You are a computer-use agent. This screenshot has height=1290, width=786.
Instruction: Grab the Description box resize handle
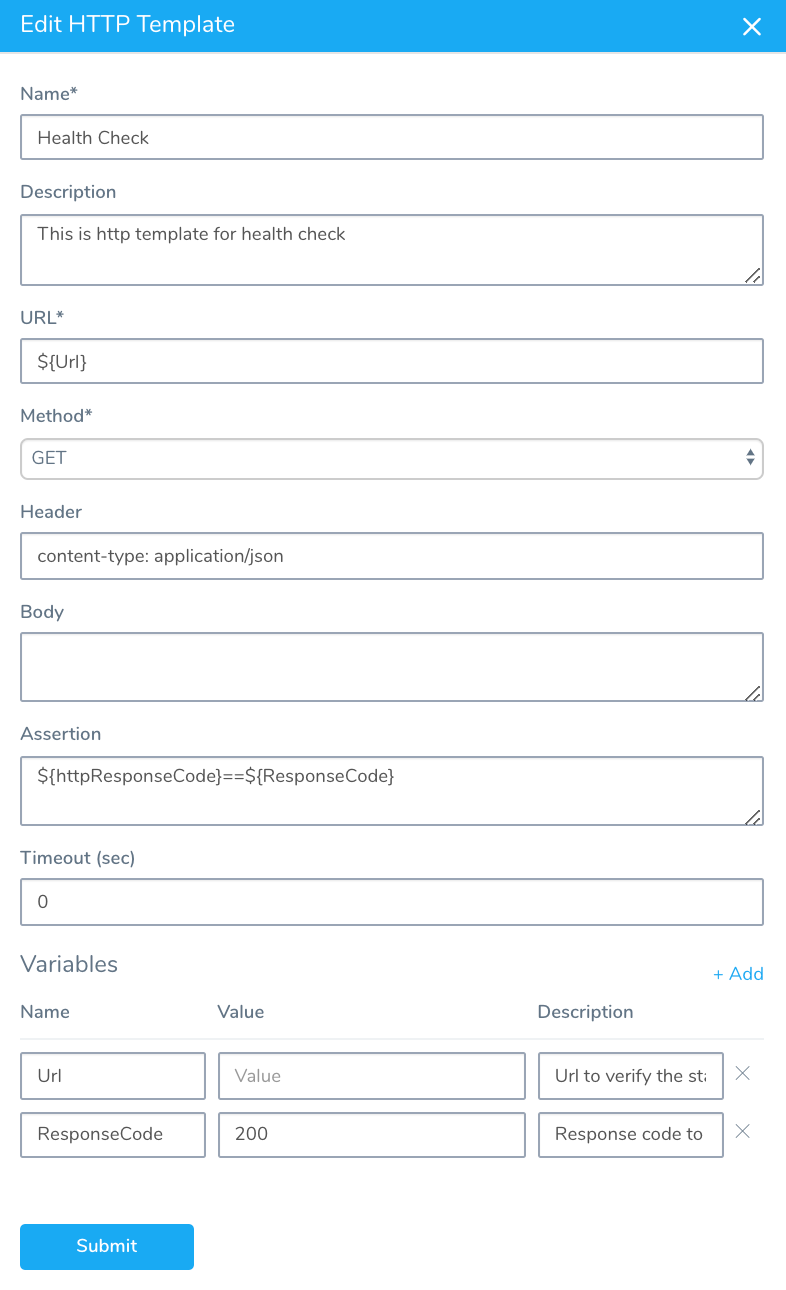(x=753, y=276)
